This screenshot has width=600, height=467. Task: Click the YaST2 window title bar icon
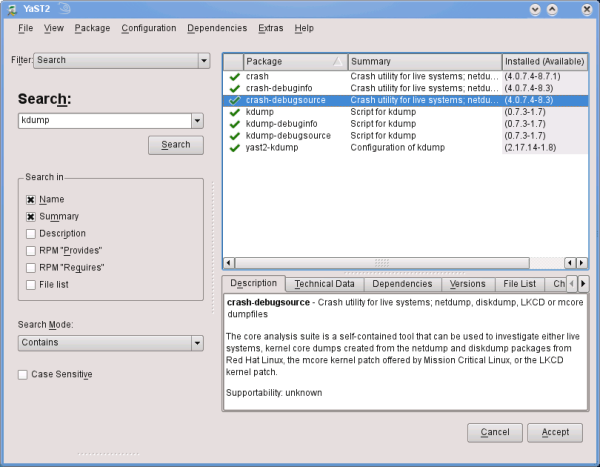tap(12, 9)
